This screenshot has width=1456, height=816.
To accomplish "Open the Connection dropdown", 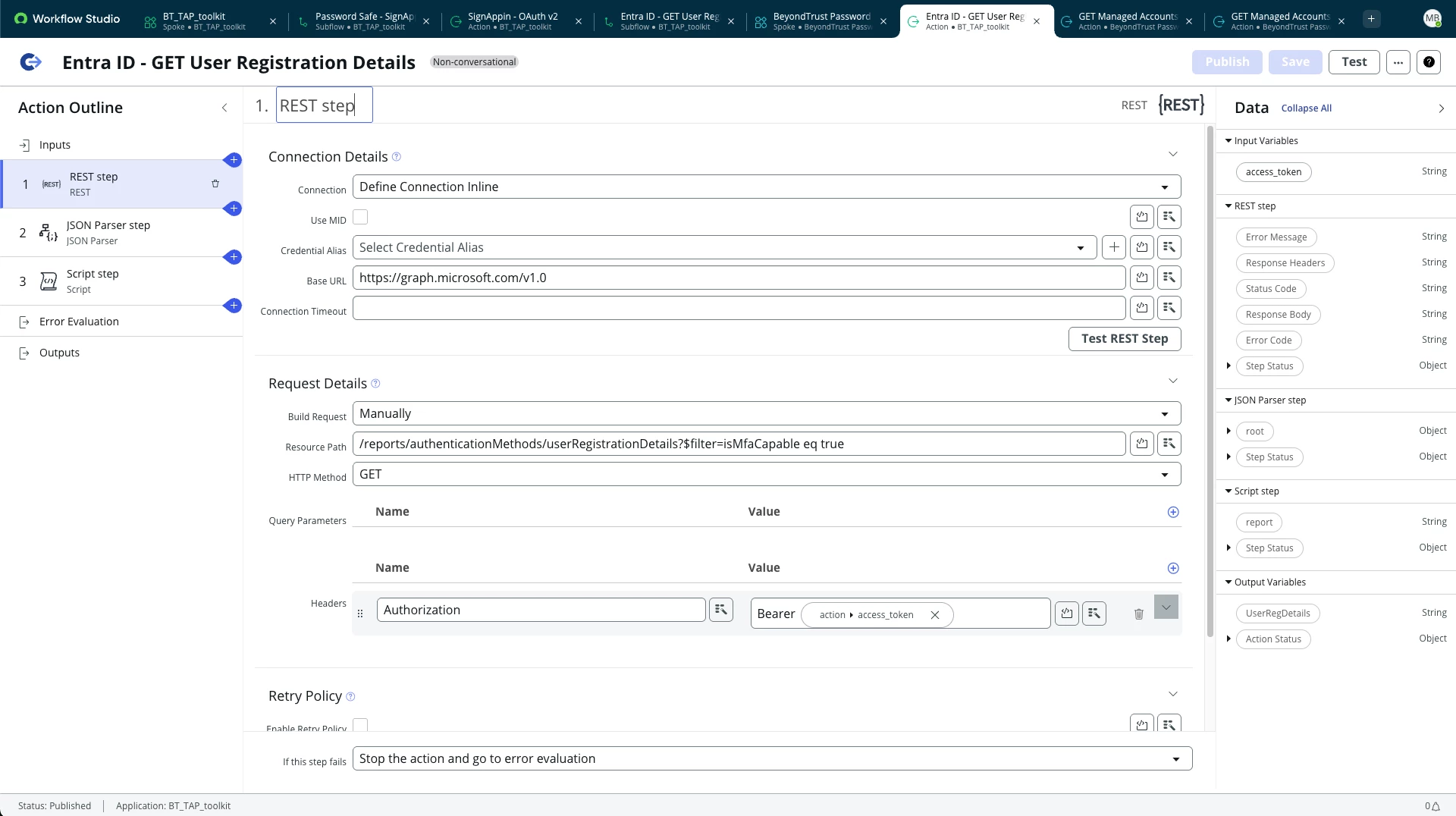I will tap(767, 187).
